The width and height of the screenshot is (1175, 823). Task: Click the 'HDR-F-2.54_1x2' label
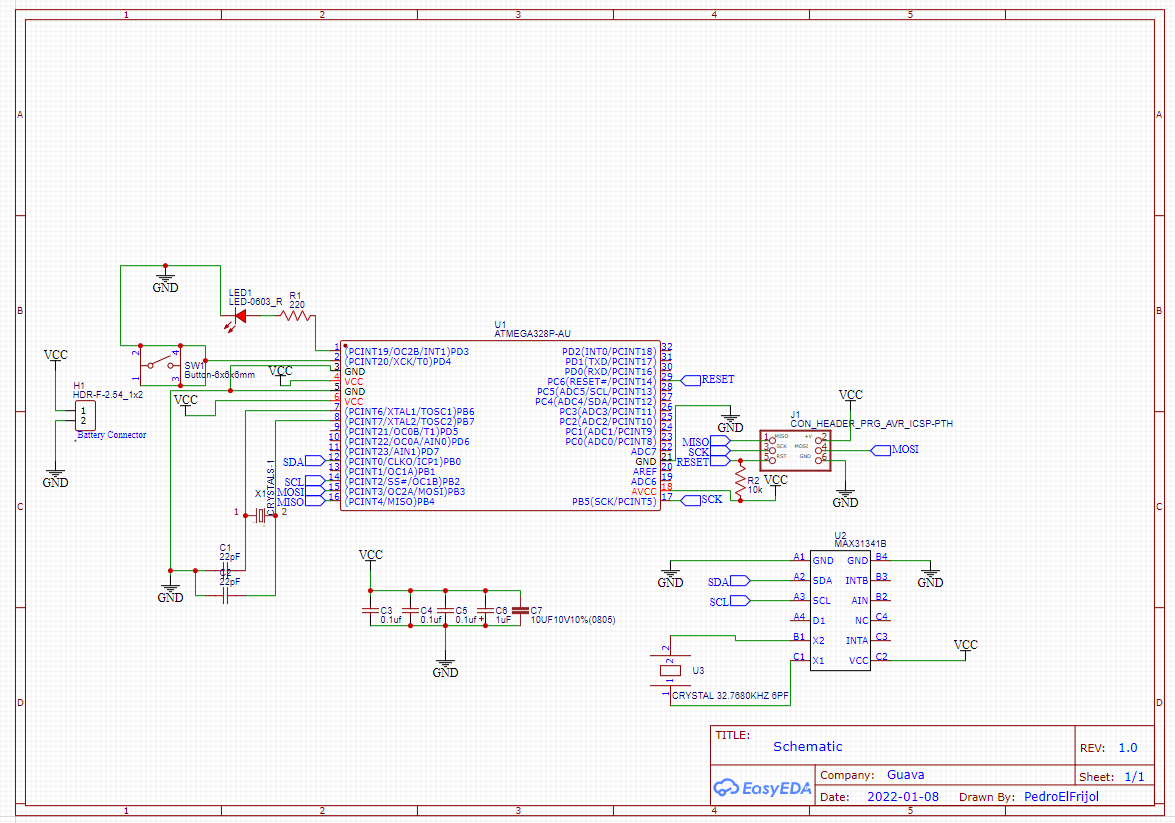click(x=108, y=395)
